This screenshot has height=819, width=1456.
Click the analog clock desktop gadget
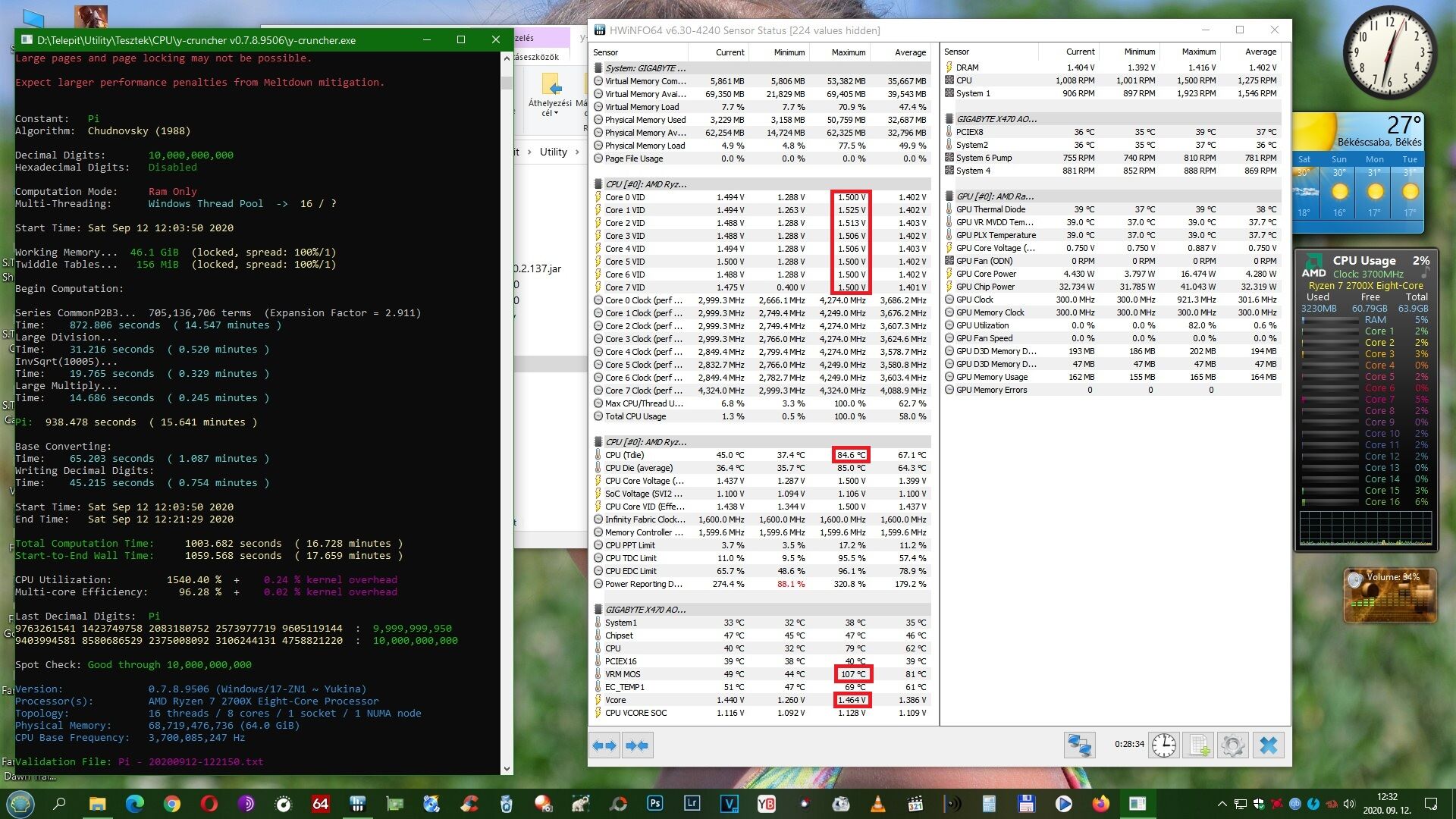click(1389, 53)
